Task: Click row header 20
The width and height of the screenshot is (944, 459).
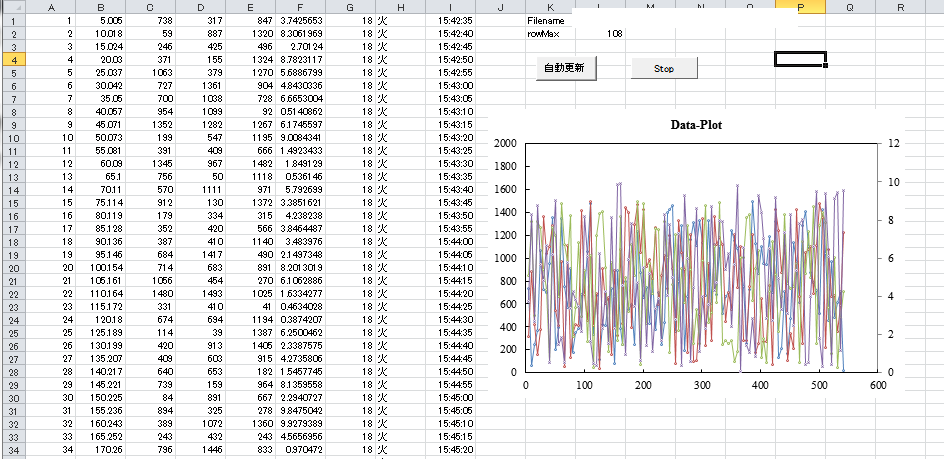Action: [11, 267]
